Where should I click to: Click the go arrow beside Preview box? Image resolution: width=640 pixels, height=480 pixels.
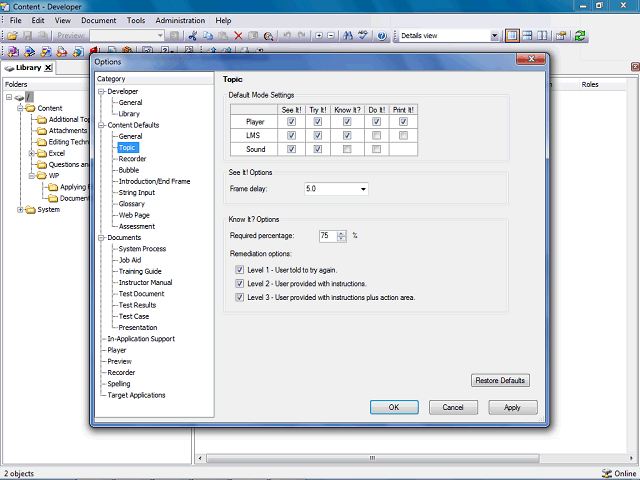pos(174,36)
